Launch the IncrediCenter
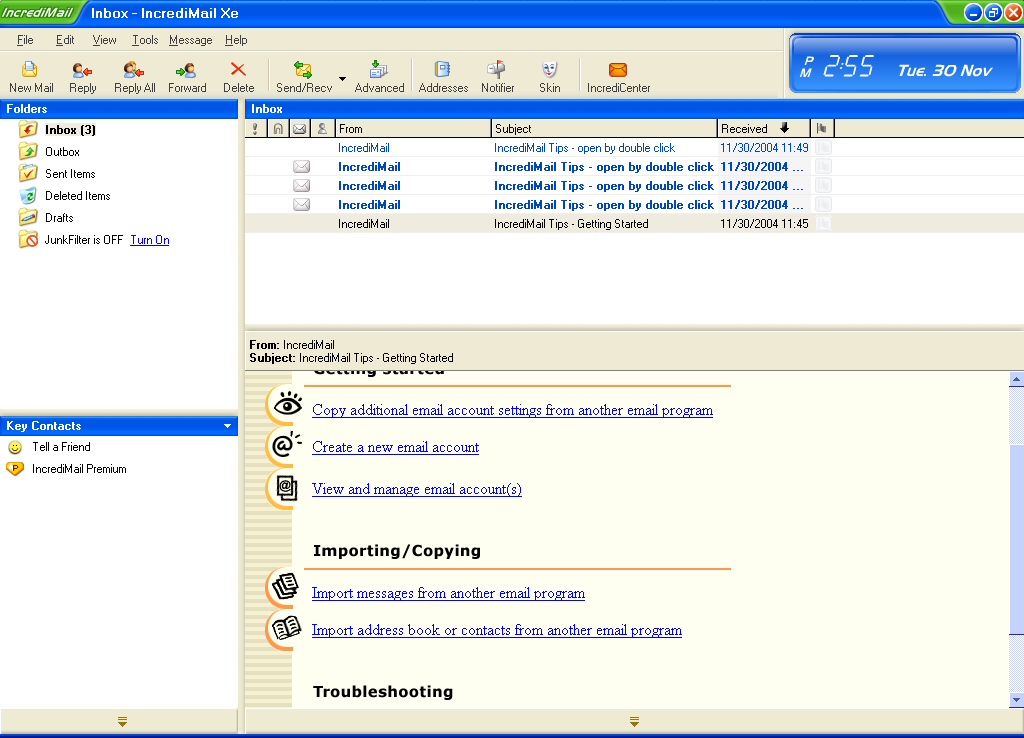The image size is (1024, 738). tap(618, 76)
